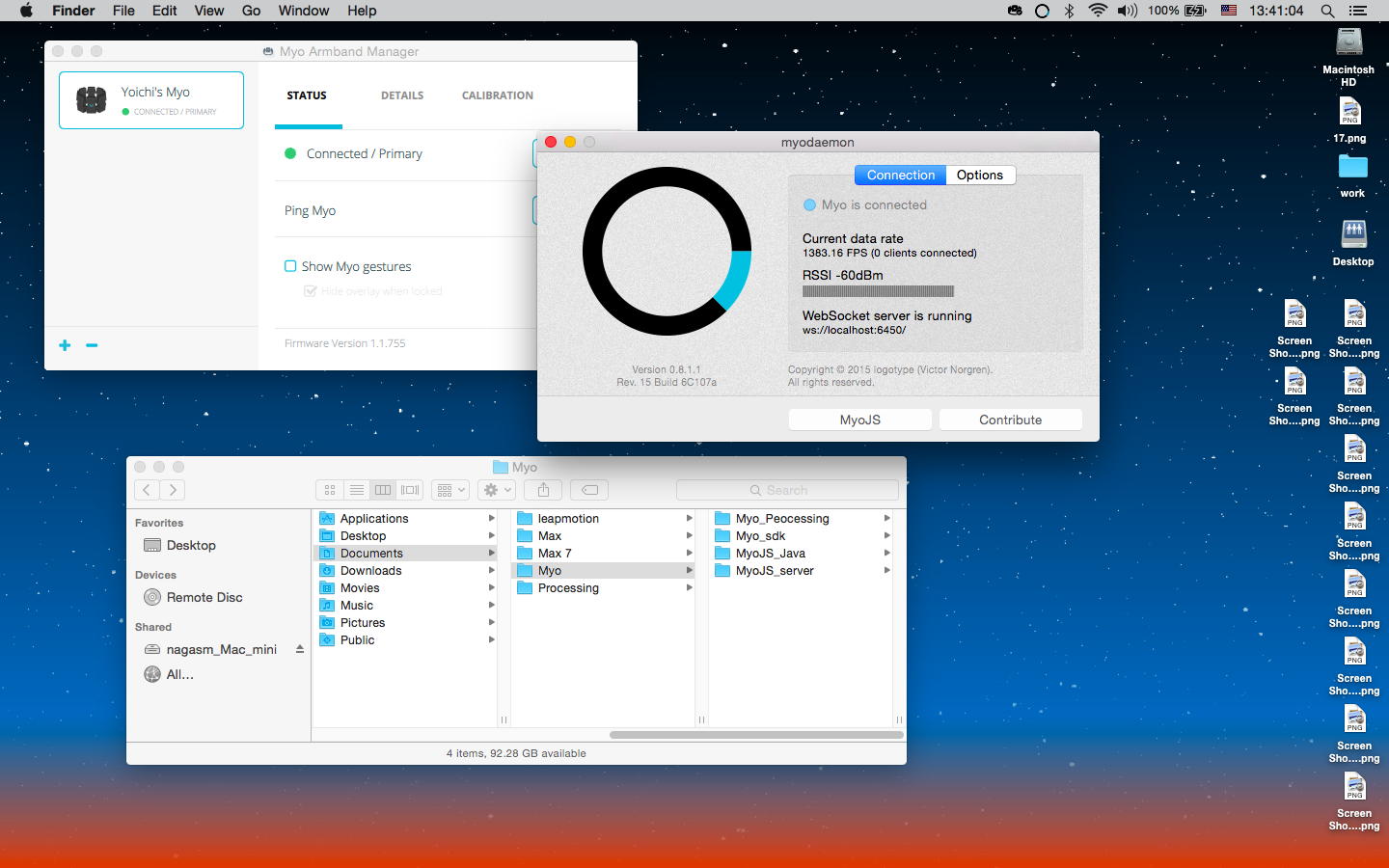Toggle Hide overlay when locked checkbox
This screenshot has width=1389, height=868.
[310, 290]
